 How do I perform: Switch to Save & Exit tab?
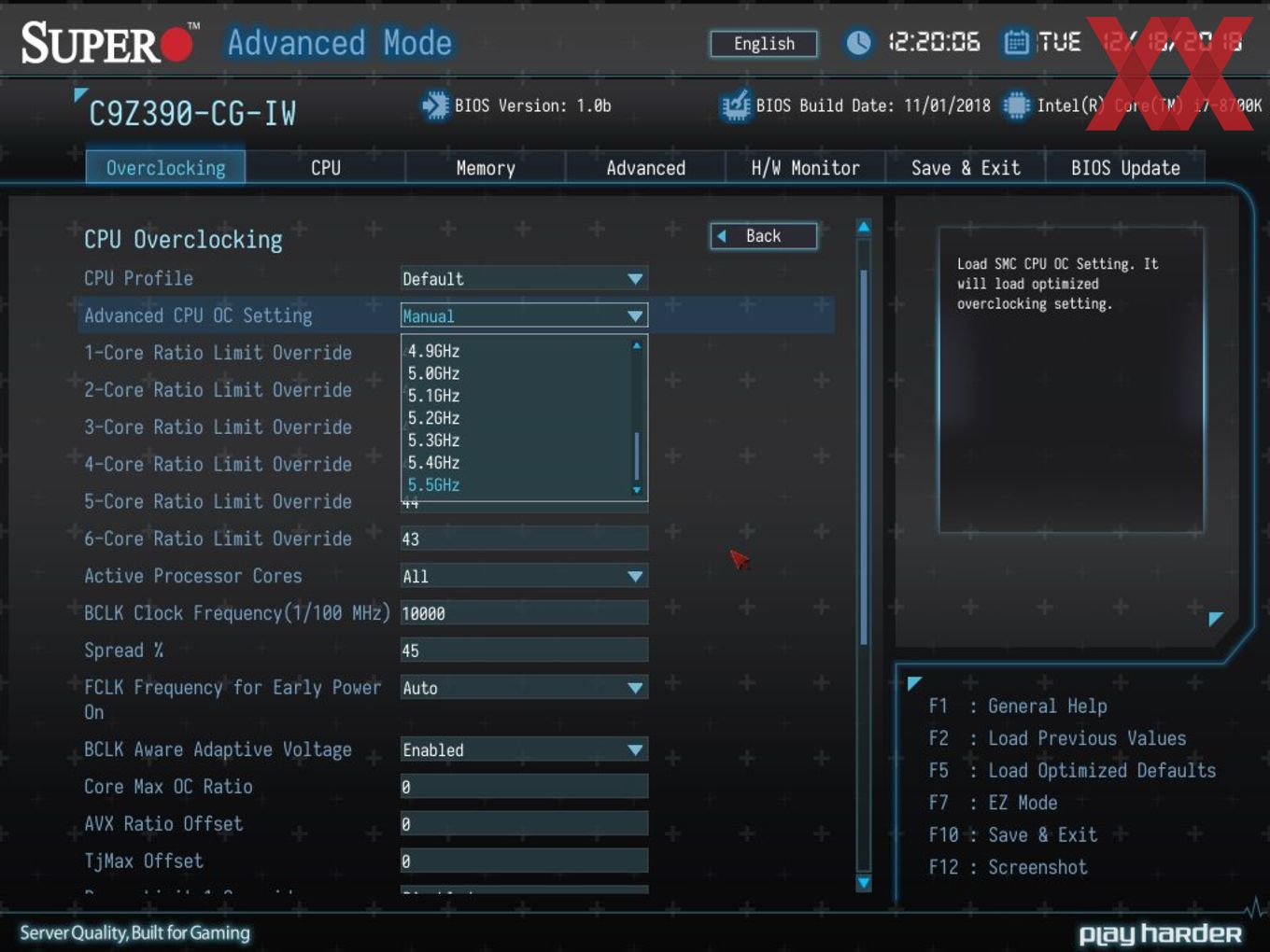pos(966,168)
